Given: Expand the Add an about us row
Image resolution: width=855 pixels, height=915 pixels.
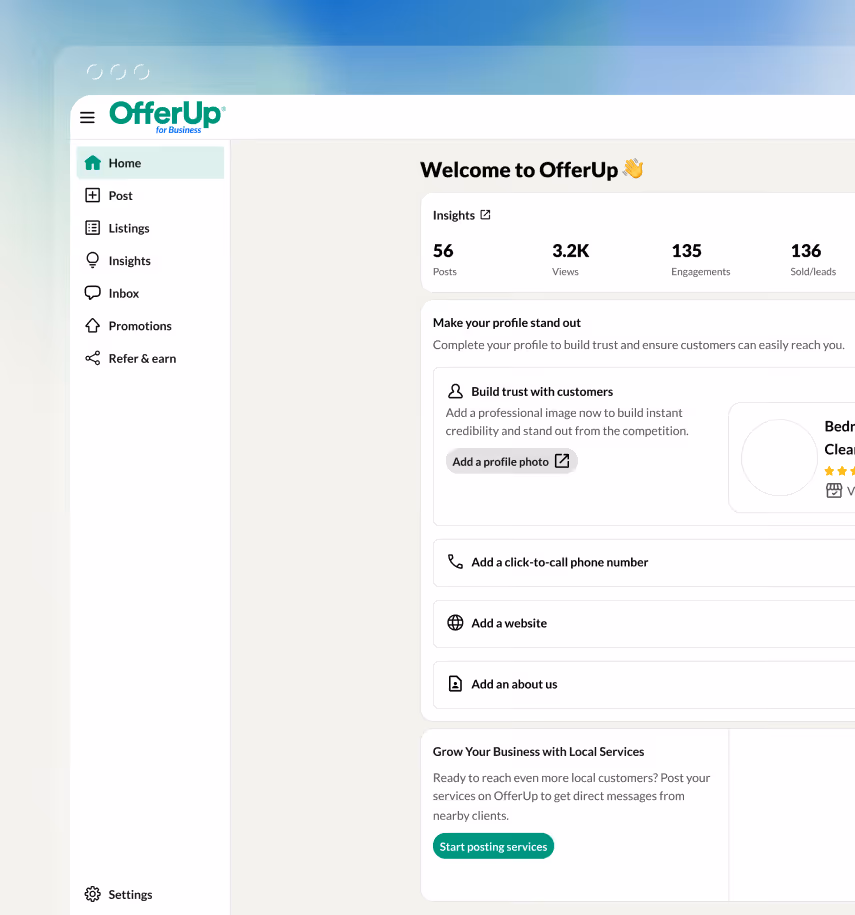Looking at the screenshot, I should tap(644, 684).
